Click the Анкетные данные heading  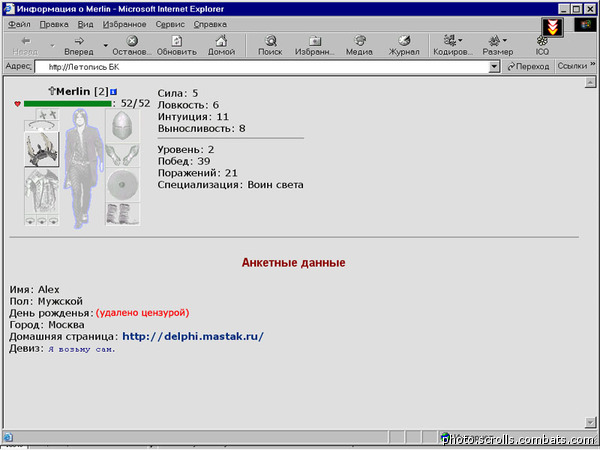(x=293, y=262)
